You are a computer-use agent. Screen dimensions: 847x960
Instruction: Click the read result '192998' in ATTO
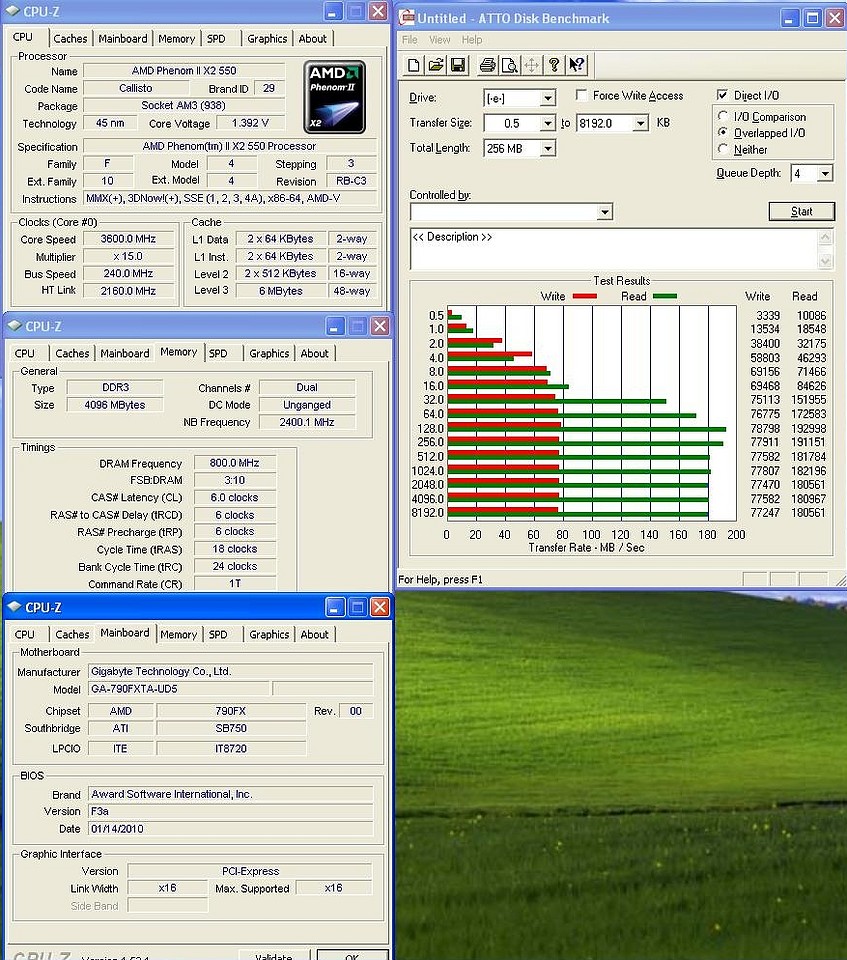coord(808,428)
